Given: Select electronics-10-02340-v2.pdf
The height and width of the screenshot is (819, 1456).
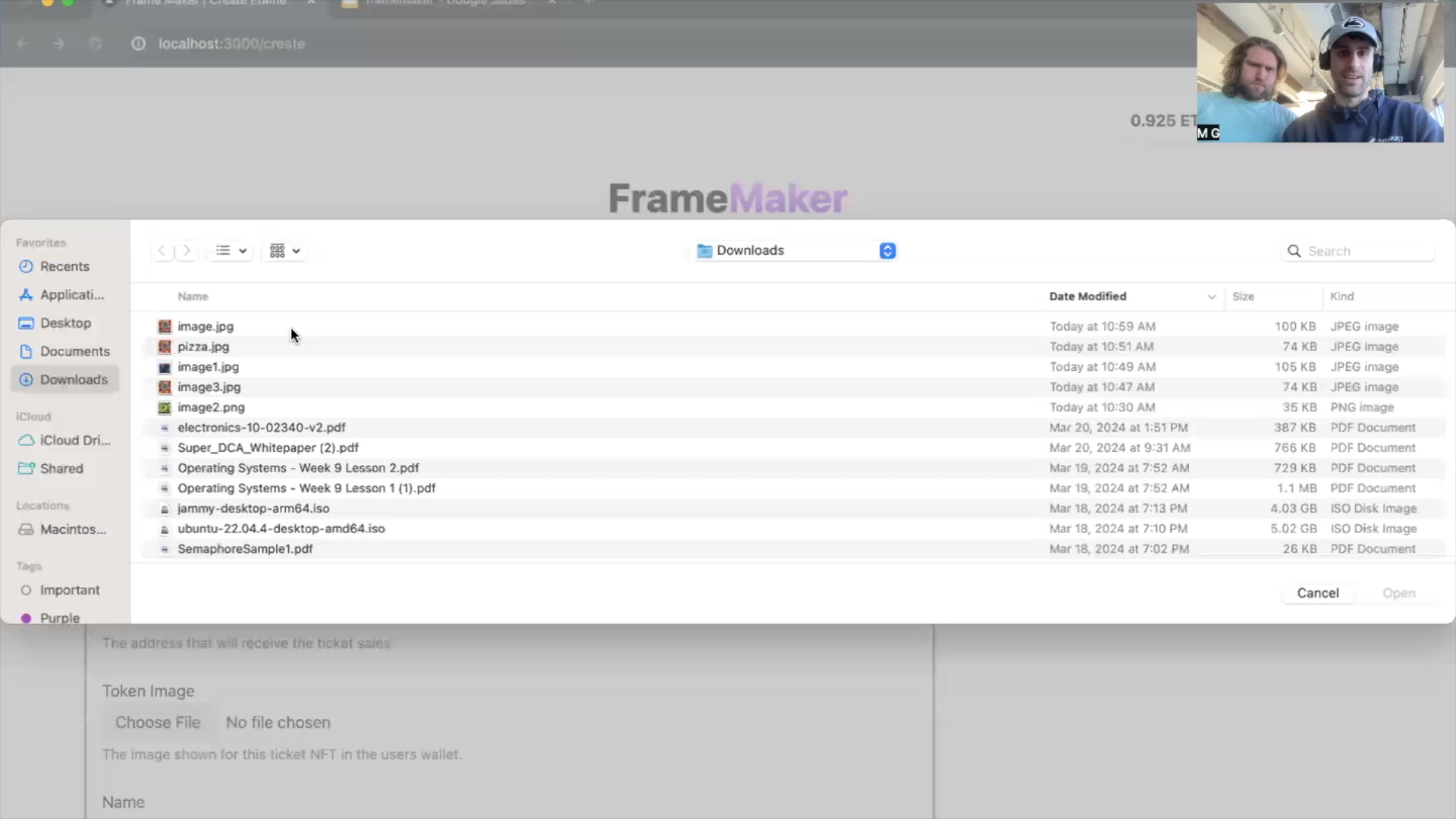Looking at the screenshot, I should pos(794,428).
